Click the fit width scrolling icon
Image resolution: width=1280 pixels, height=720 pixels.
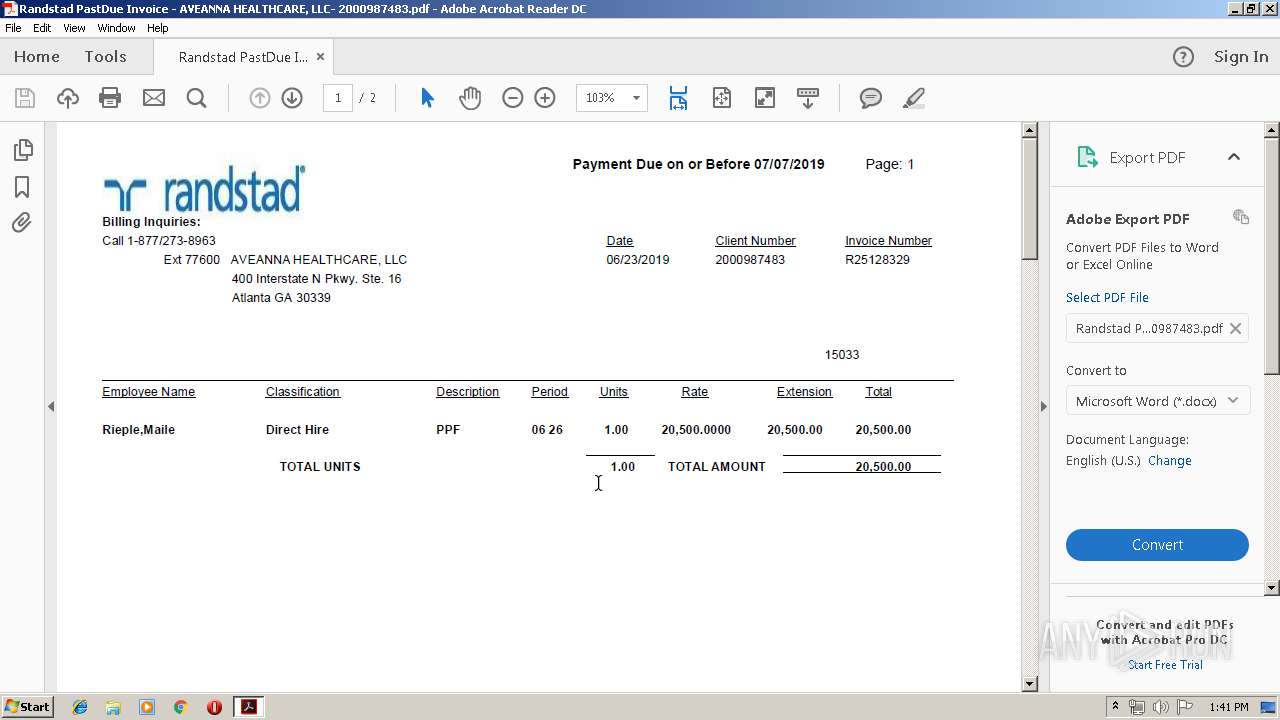(x=678, y=98)
